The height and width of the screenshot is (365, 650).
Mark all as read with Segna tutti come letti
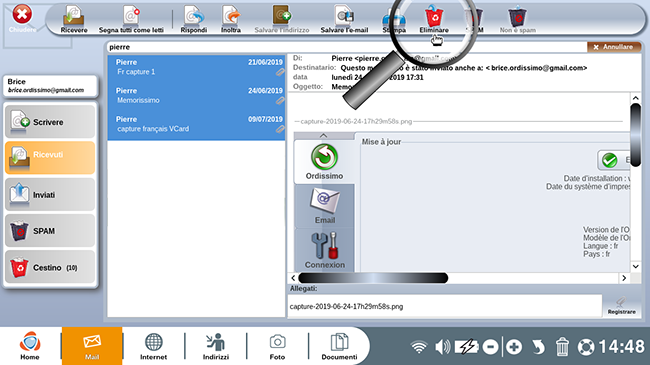point(131,19)
